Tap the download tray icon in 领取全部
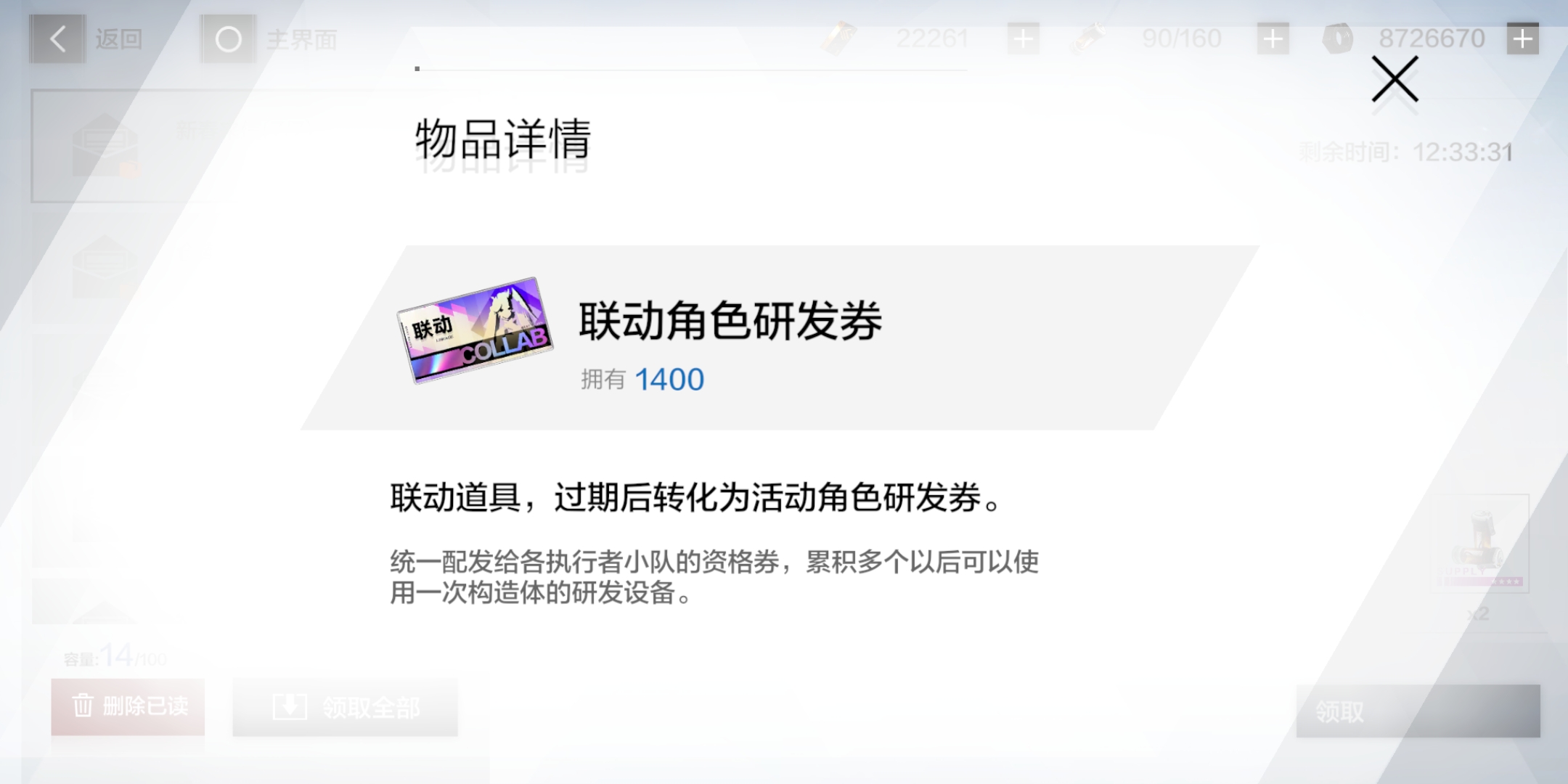 [289, 706]
